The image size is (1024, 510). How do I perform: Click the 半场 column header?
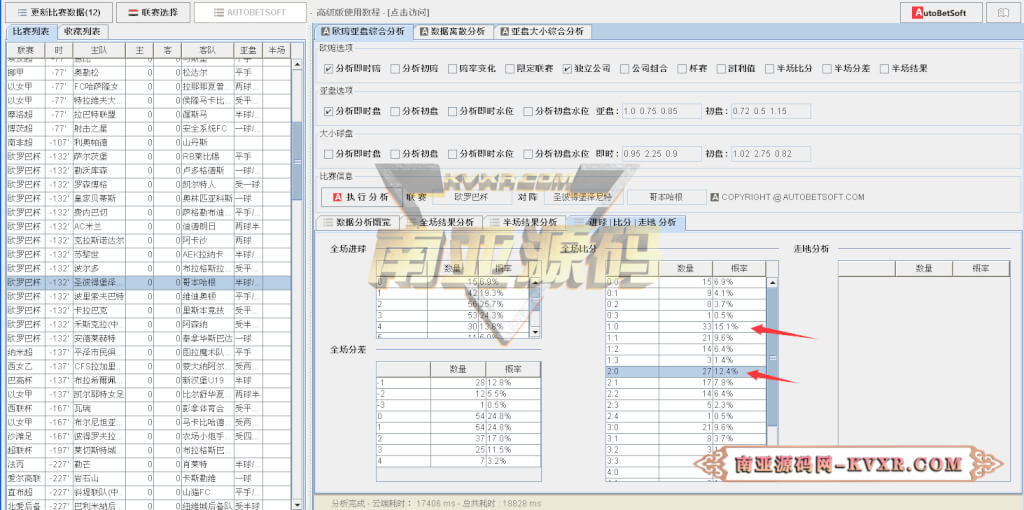(x=276, y=50)
